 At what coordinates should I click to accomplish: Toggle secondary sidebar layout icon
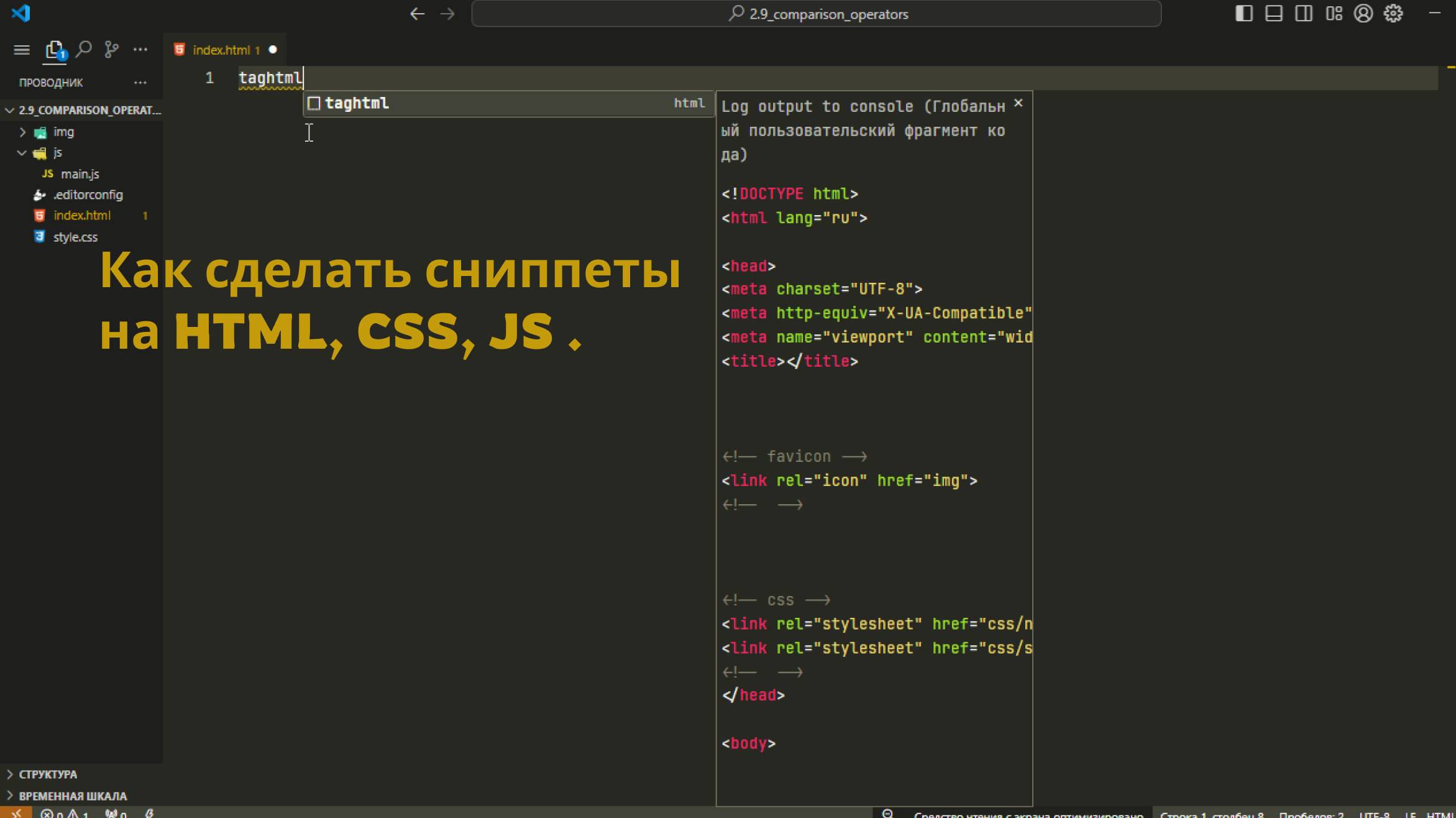(1304, 14)
